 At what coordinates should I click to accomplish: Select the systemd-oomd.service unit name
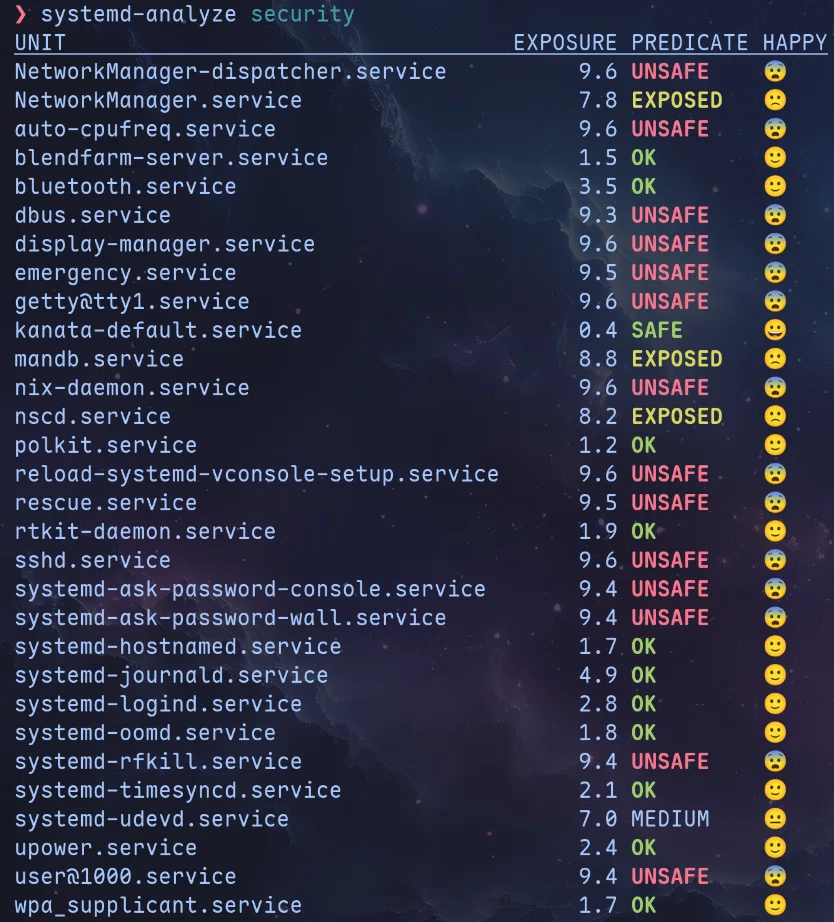click(145, 733)
